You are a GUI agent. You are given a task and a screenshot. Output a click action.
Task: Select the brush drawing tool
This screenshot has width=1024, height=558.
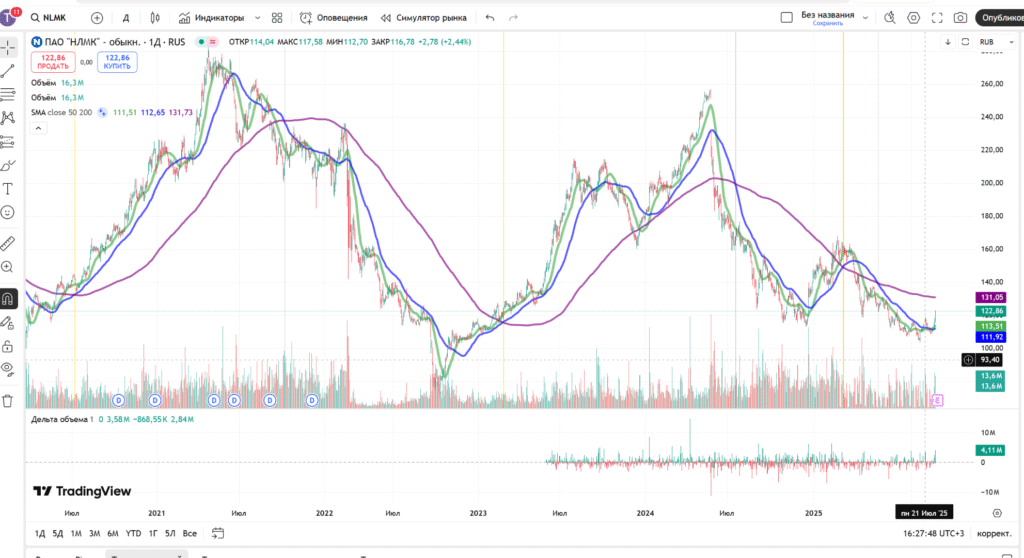(x=8, y=165)
